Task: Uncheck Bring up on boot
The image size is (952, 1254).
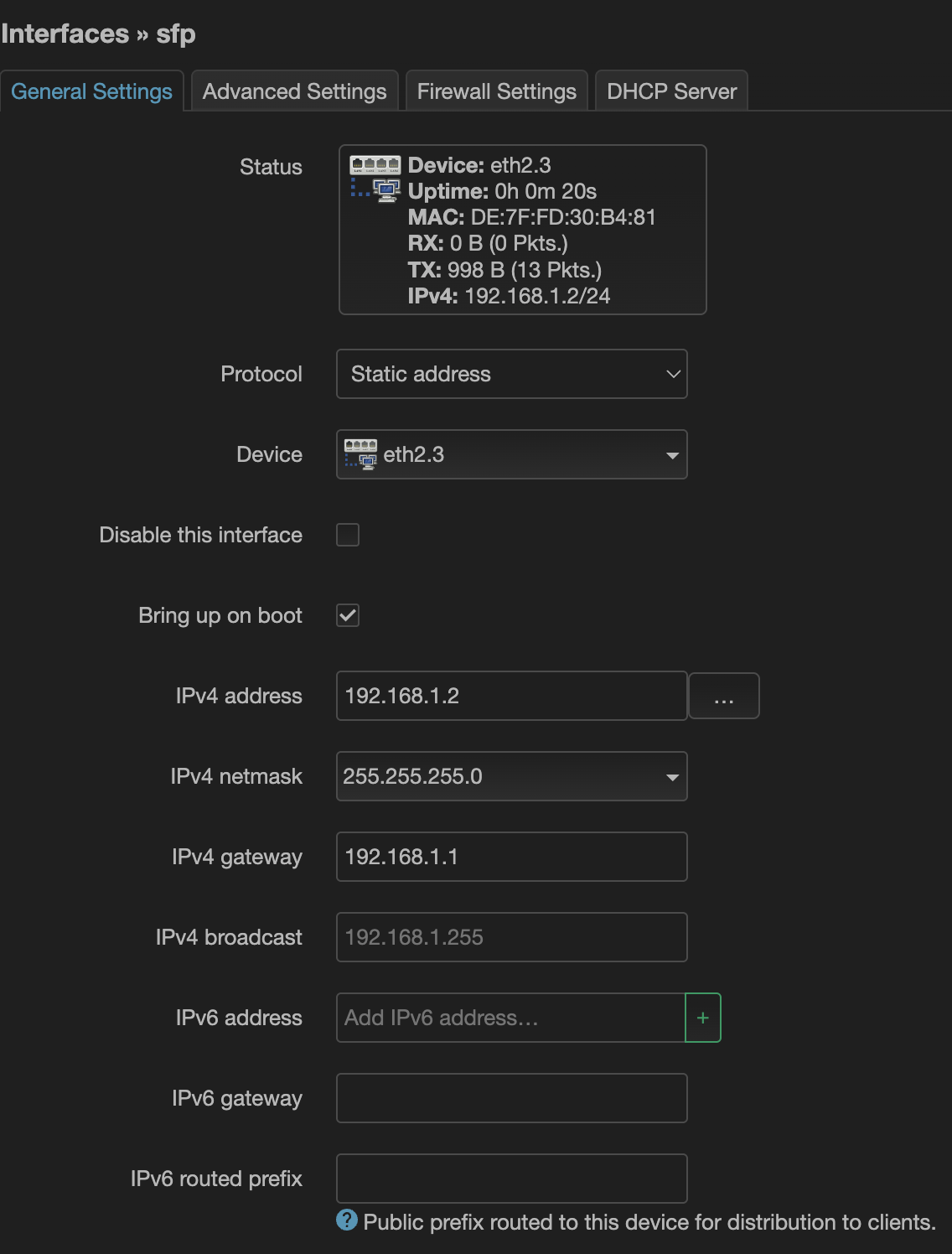Action: 348,615
